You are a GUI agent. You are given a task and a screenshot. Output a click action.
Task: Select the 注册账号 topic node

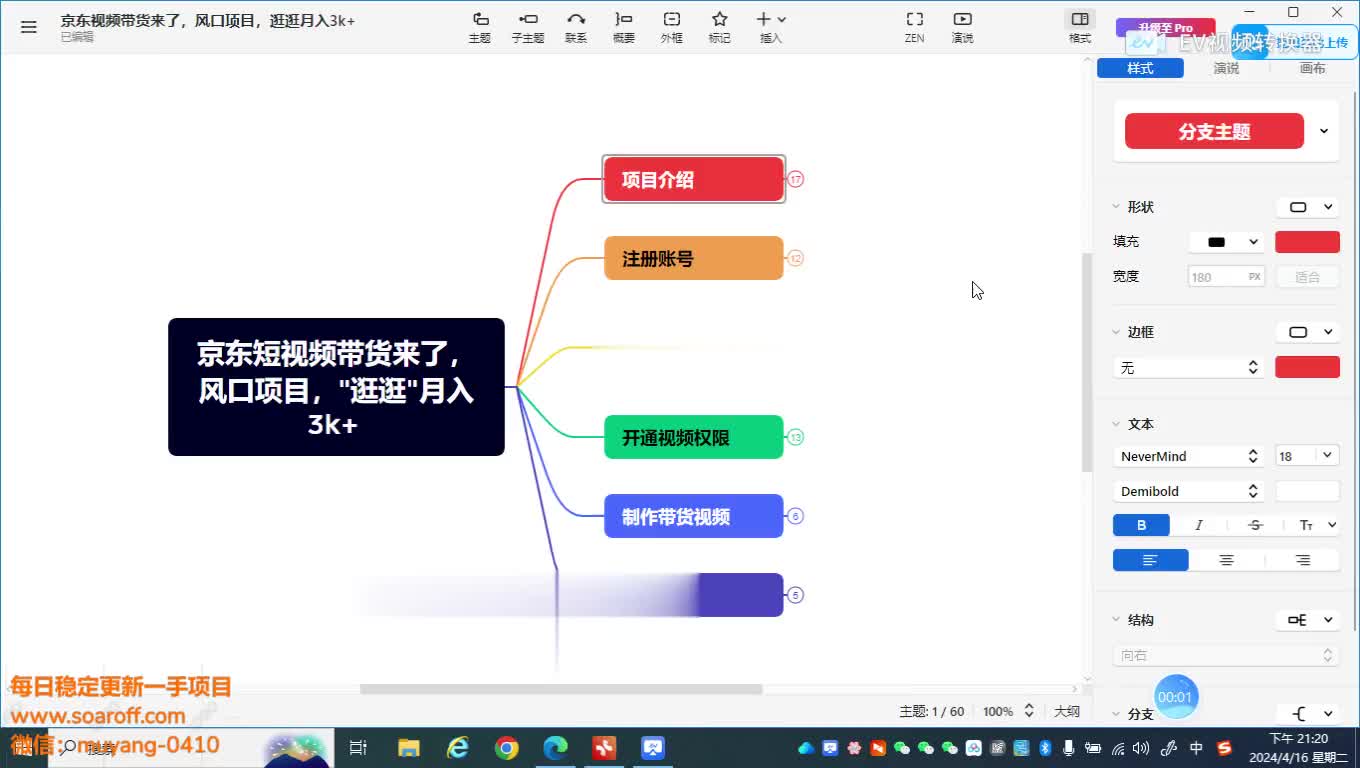point(694,258)
